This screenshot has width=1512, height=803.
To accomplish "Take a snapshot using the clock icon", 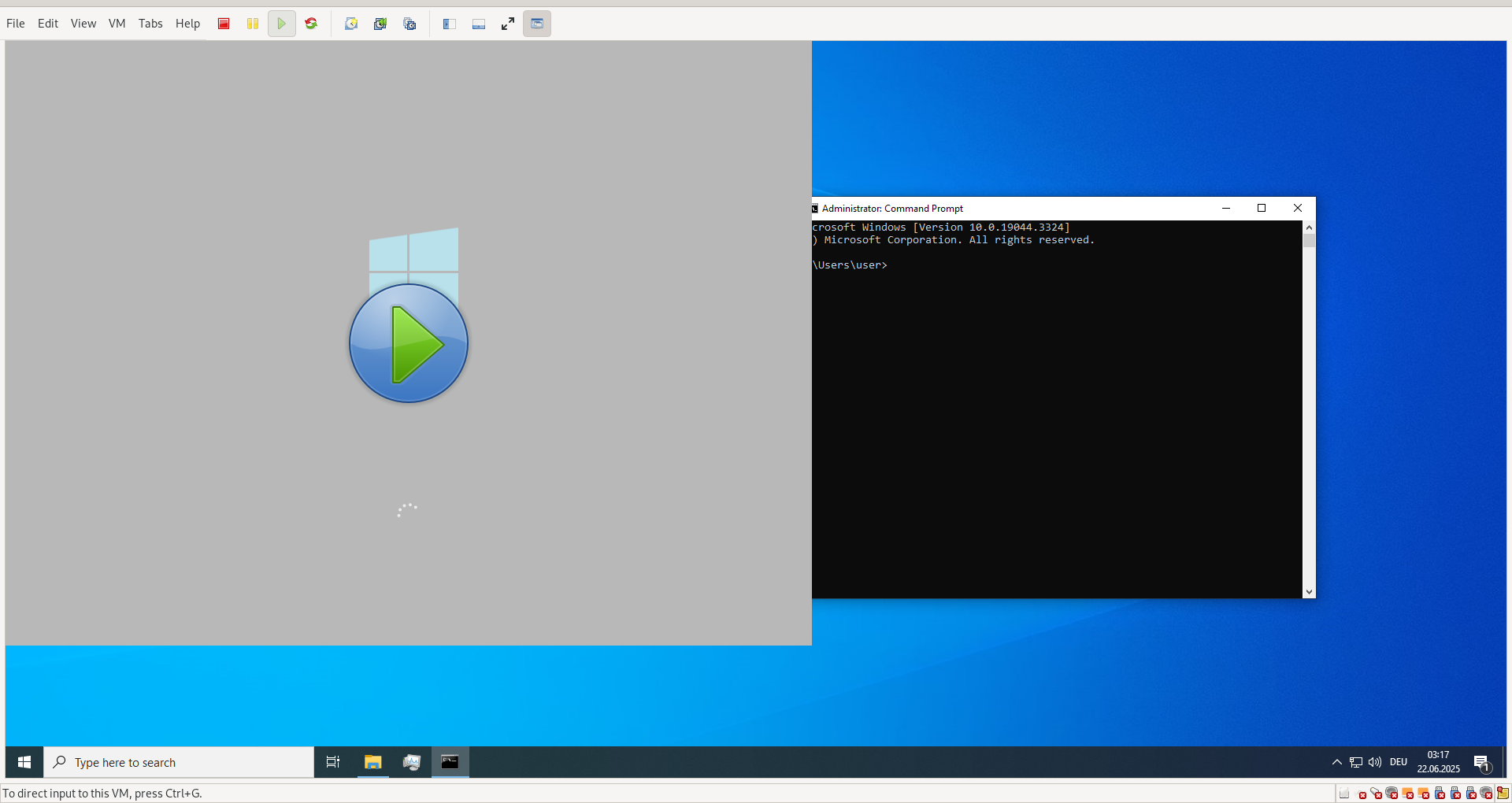I will click(x=351, y=24).
